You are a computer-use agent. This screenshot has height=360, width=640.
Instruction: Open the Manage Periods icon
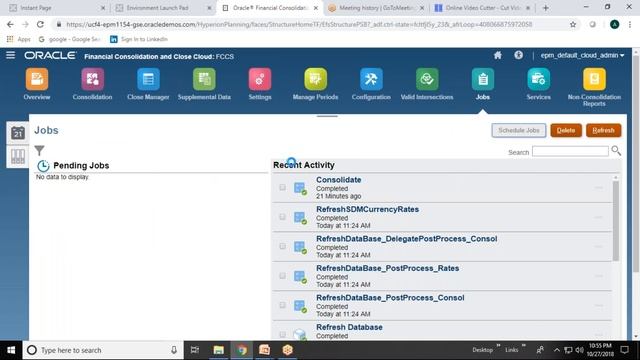coord(315,79)
